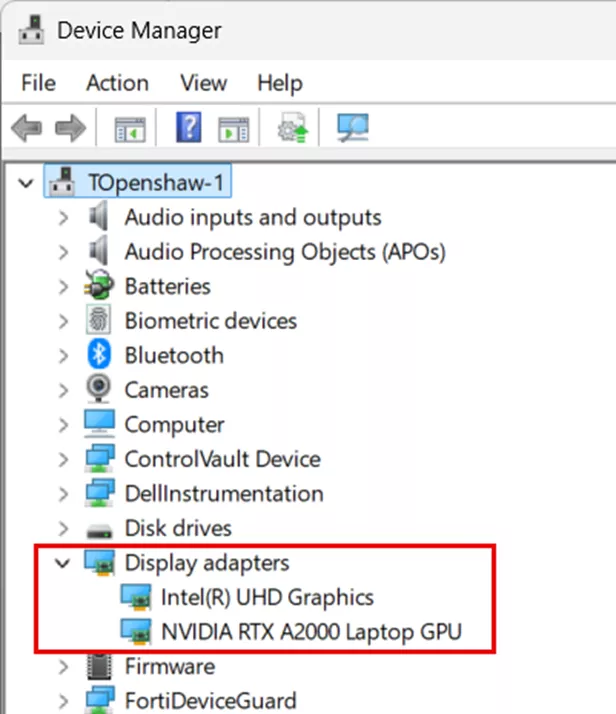
Task: Open the File menu
Action: tap(38, 83)
